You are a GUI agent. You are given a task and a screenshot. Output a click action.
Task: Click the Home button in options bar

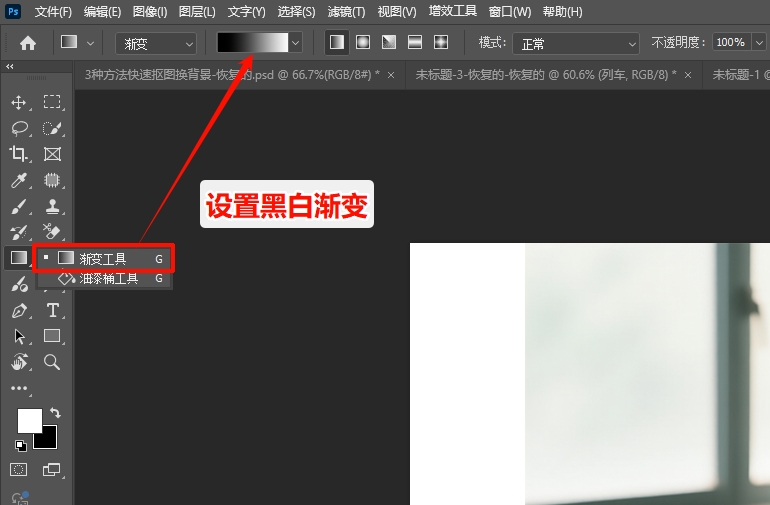[x=28, y=43]
